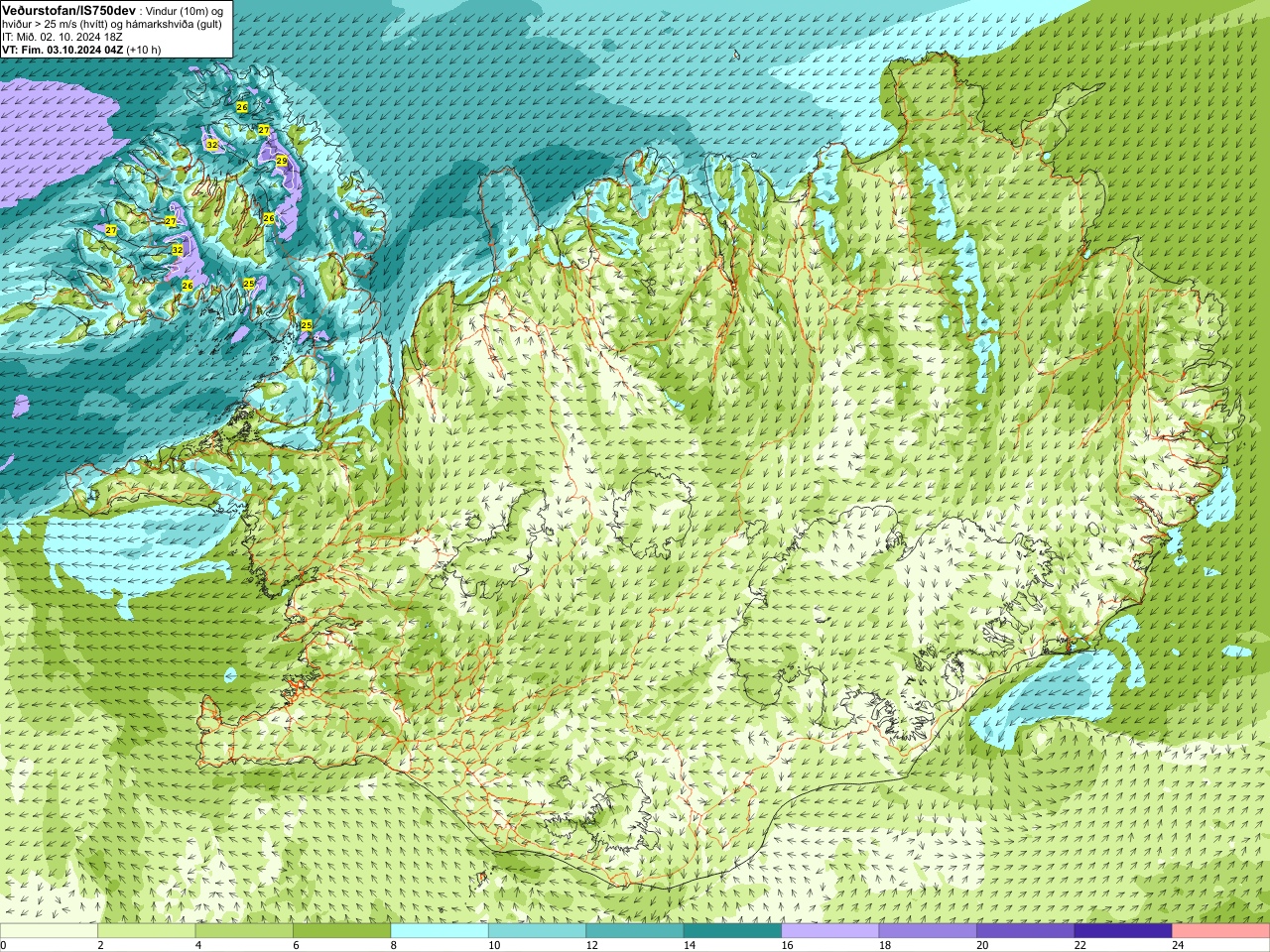
Task: Click the medium green 4–6 m/s legend swatch
Action: (x=244, y=931)
